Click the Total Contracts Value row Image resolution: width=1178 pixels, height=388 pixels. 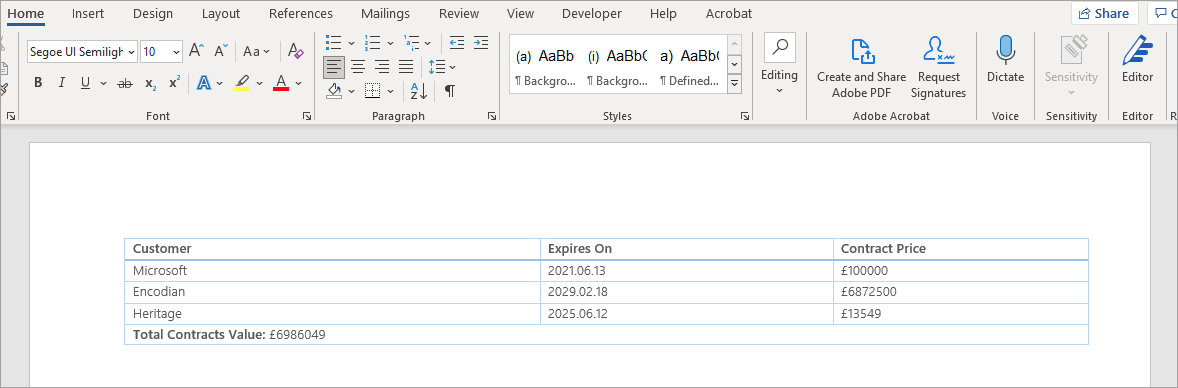click(x=606, y=335)
